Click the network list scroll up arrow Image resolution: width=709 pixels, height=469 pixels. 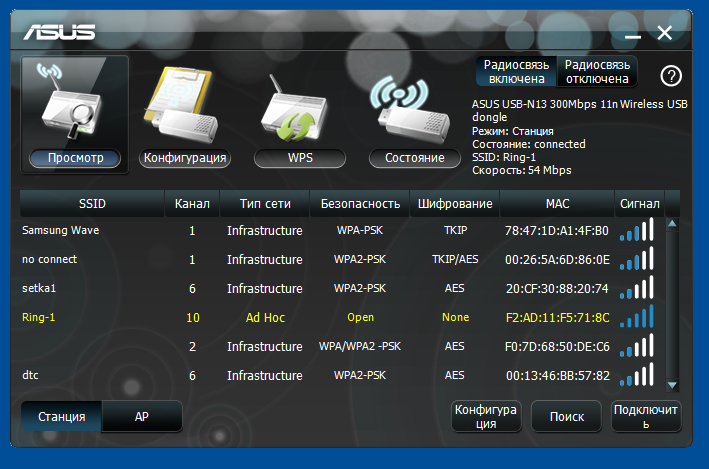pyautogui.click(x=672, y=223)
